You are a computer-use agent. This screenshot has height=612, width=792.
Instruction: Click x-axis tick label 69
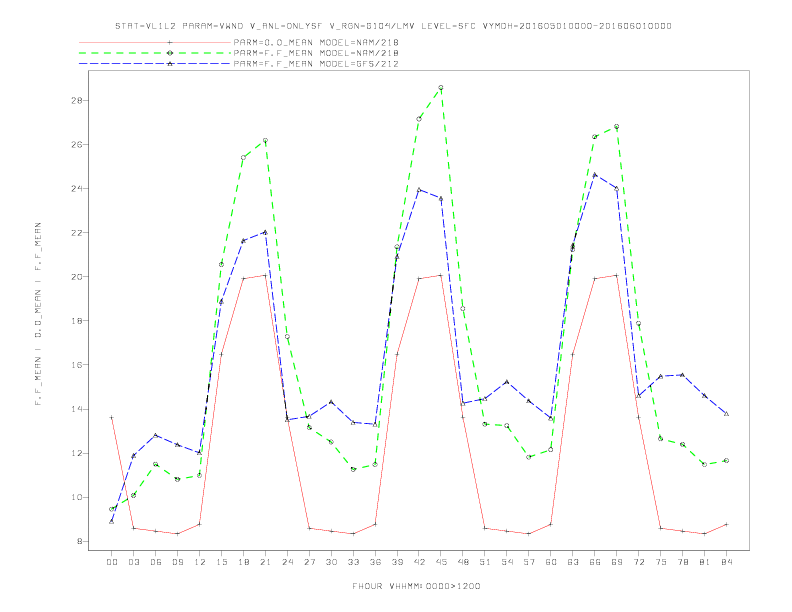617,562
